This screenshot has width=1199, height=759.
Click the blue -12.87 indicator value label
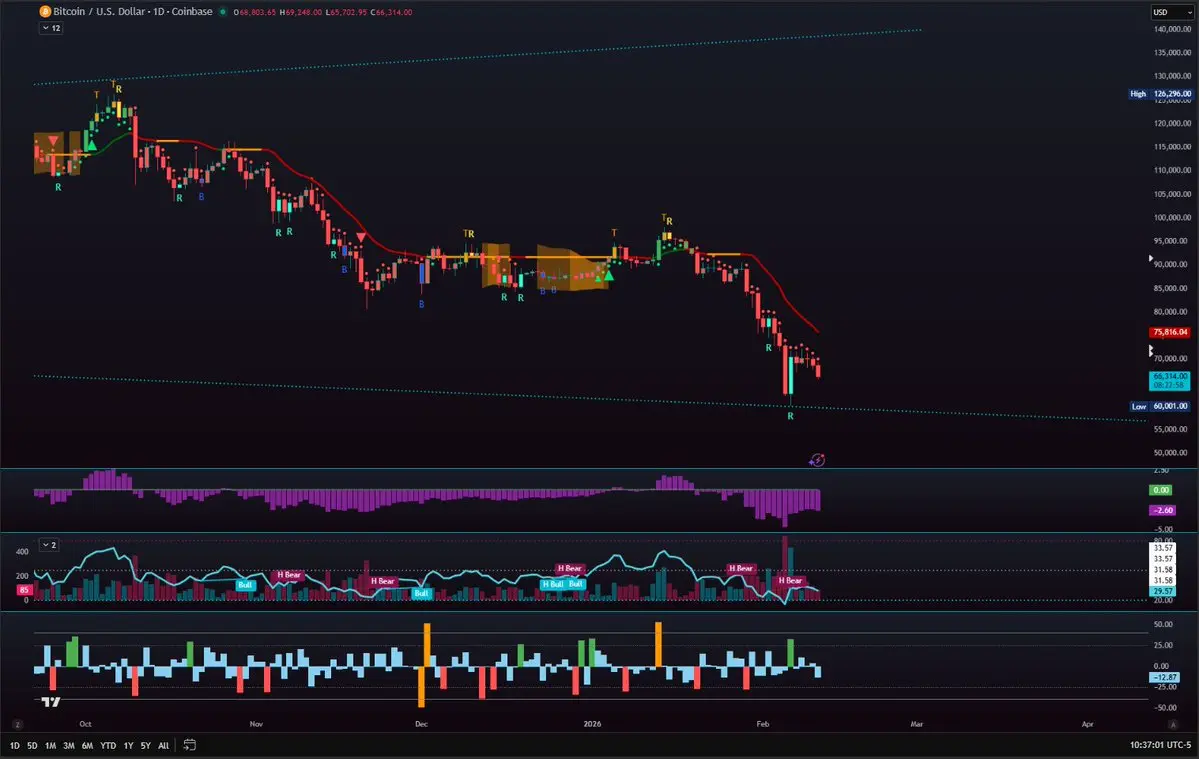pos(1165,677)
